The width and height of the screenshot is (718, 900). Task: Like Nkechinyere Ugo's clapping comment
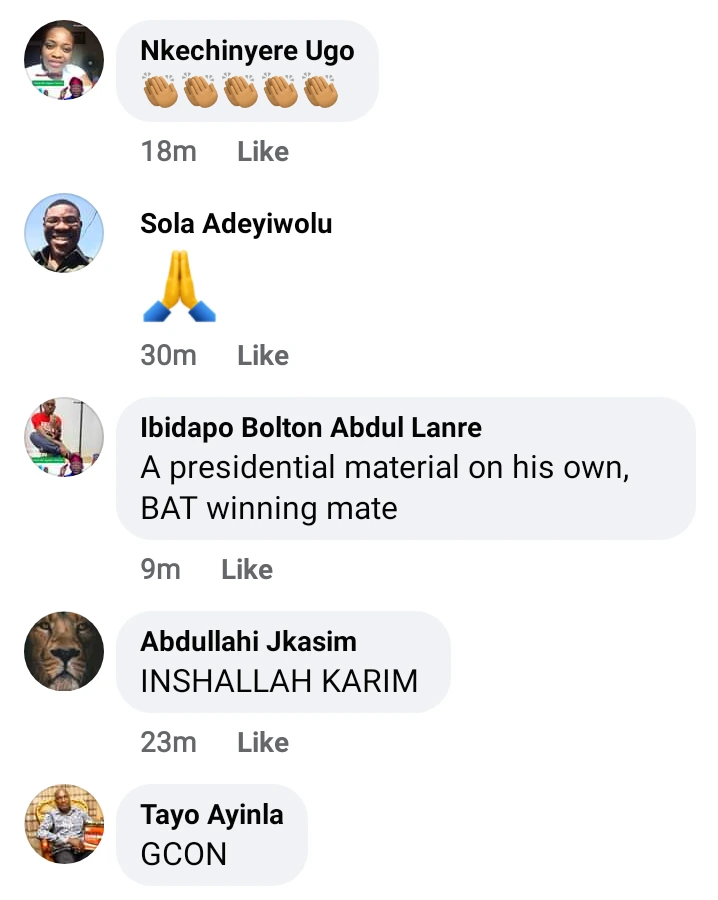click(263, 152)
